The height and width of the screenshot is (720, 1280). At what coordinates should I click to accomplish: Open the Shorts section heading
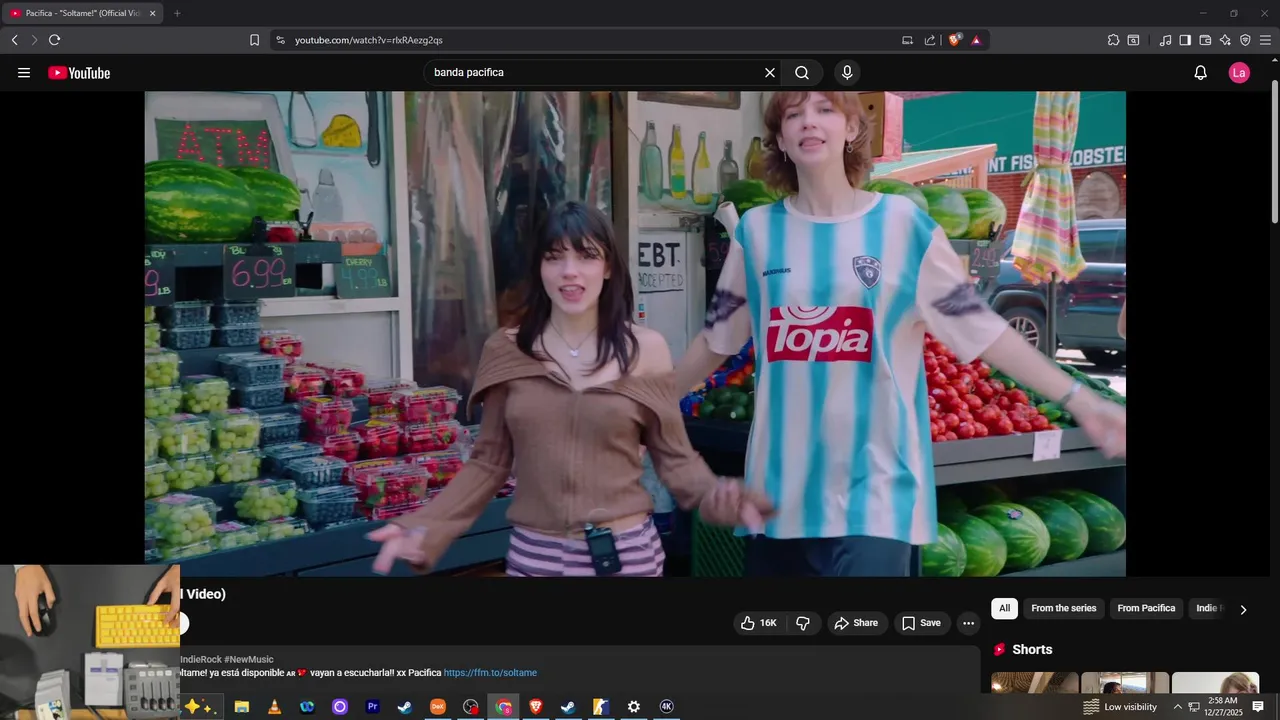click(x=1022, y=650)
